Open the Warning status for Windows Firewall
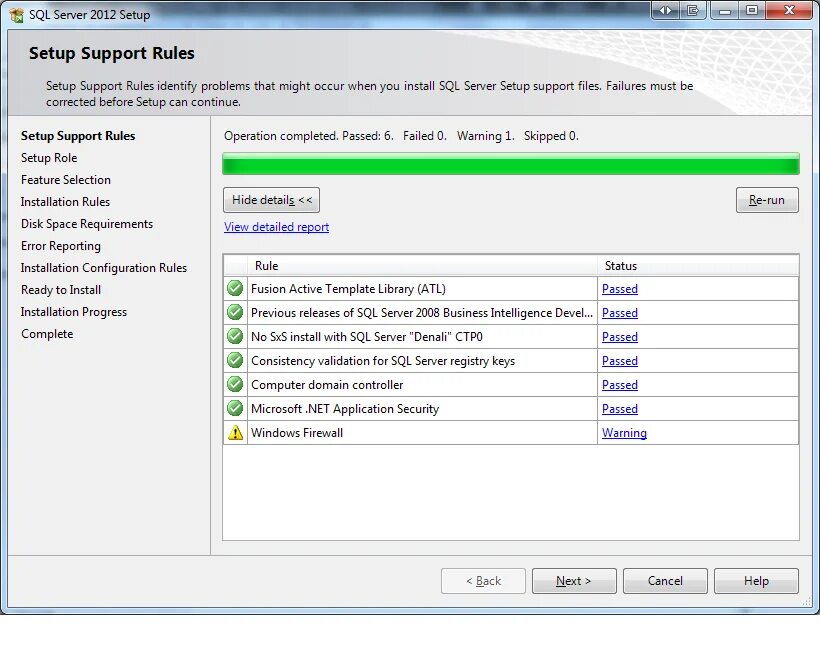This screenshot has width=820, height=669. (624, 433)
